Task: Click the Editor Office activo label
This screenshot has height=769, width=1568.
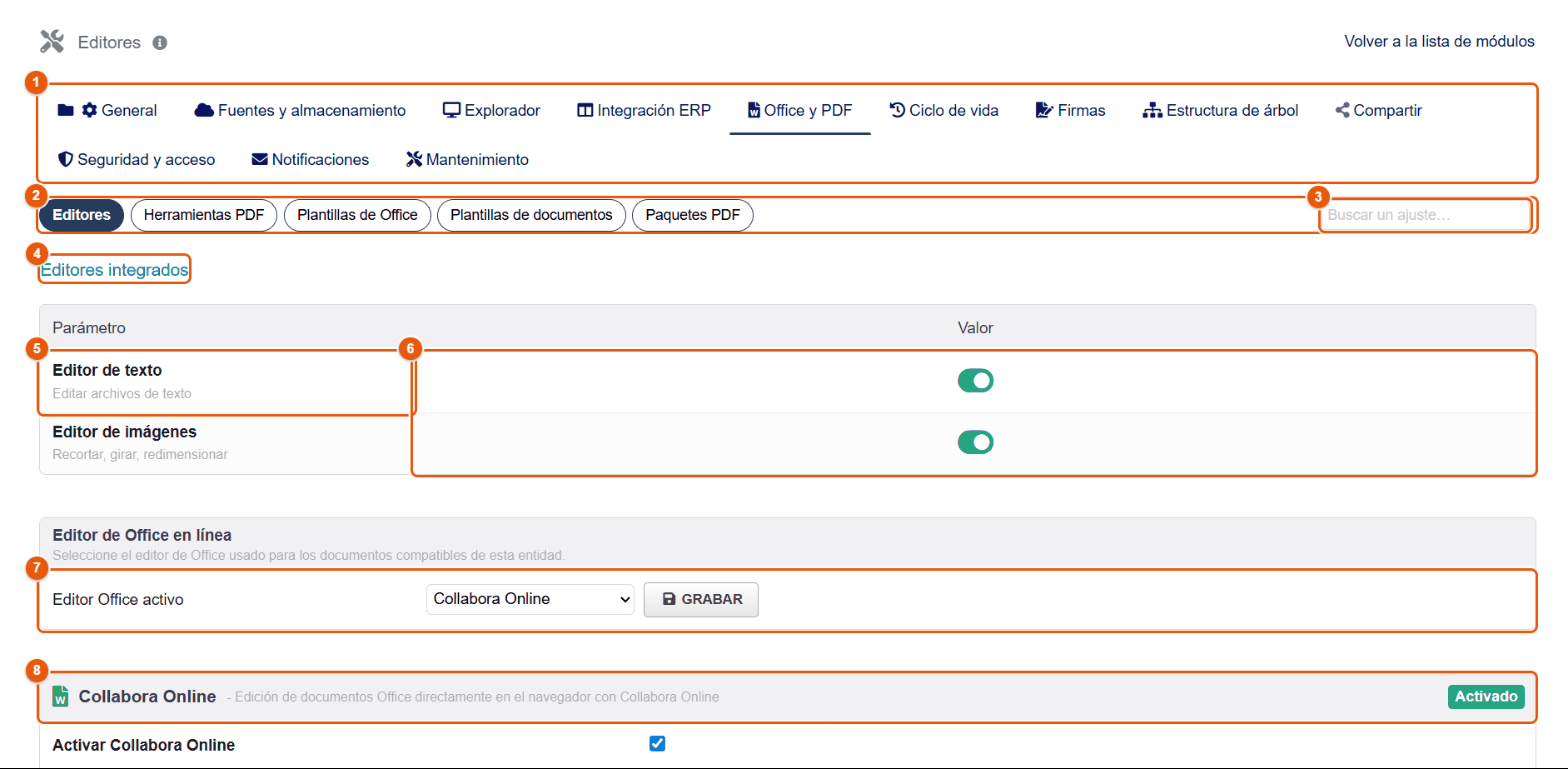Action: [x=118, y=600]
